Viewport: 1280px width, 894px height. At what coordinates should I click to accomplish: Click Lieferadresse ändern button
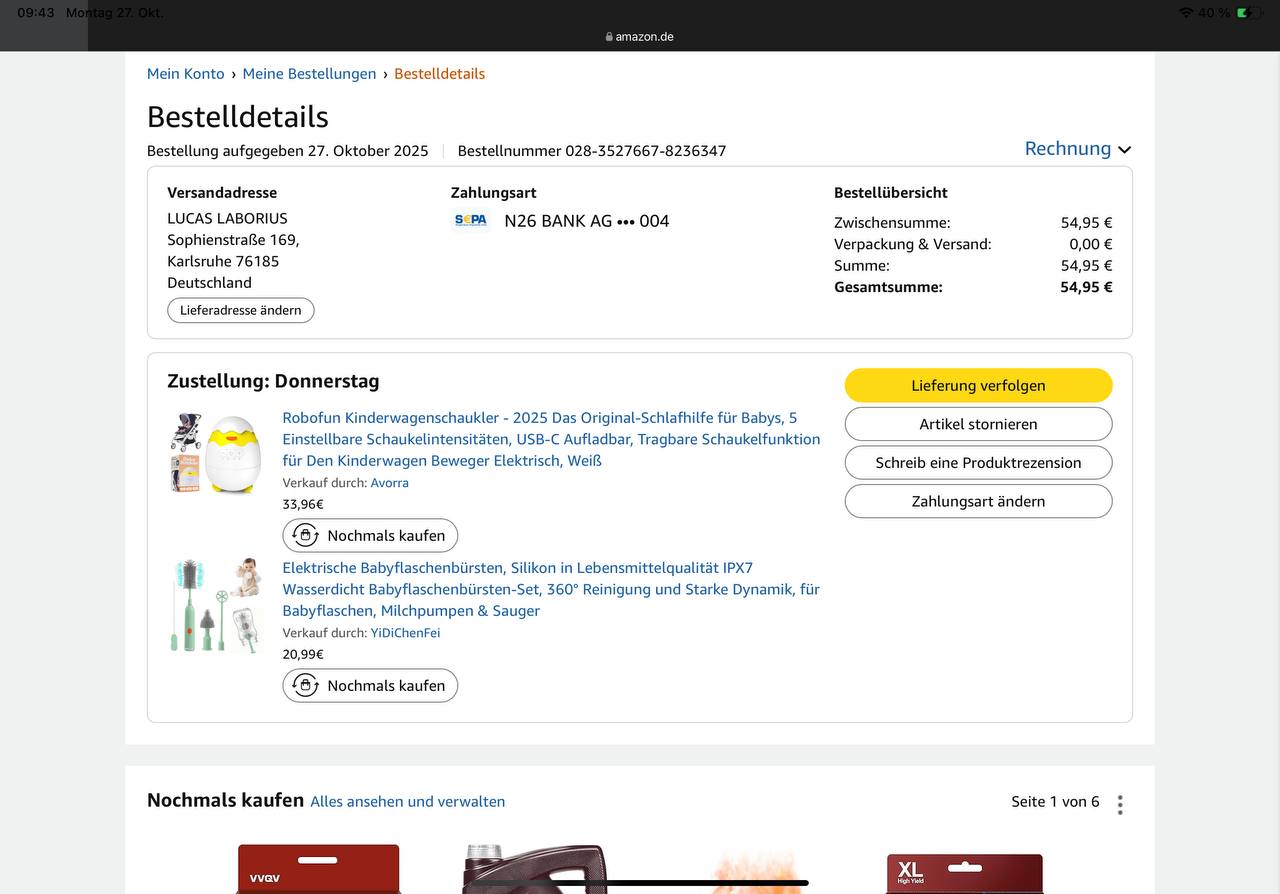(x=240, y=311)
